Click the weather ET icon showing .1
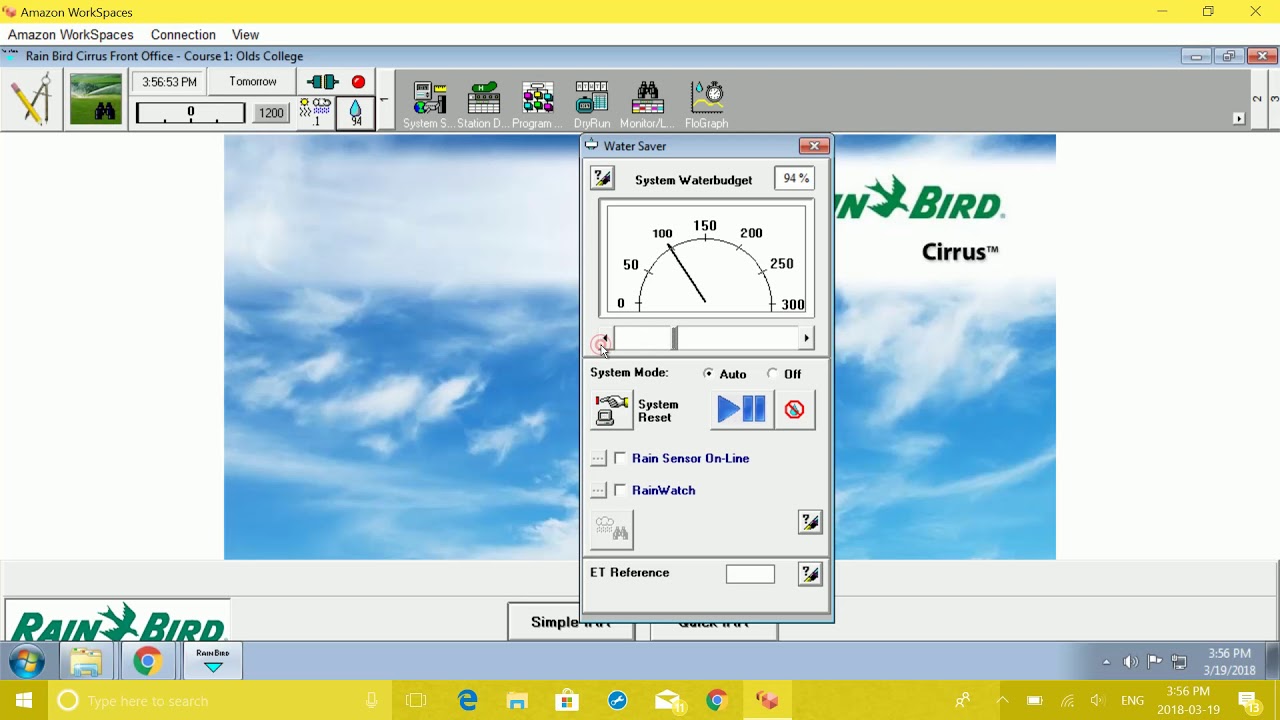The height and width of the screenshot is (720, 1280). [316, 112]
